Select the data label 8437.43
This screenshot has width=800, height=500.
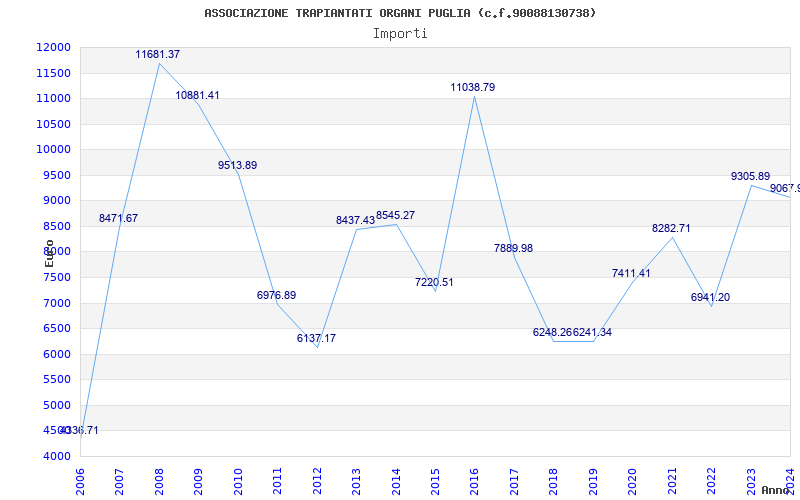coord(355,220)
